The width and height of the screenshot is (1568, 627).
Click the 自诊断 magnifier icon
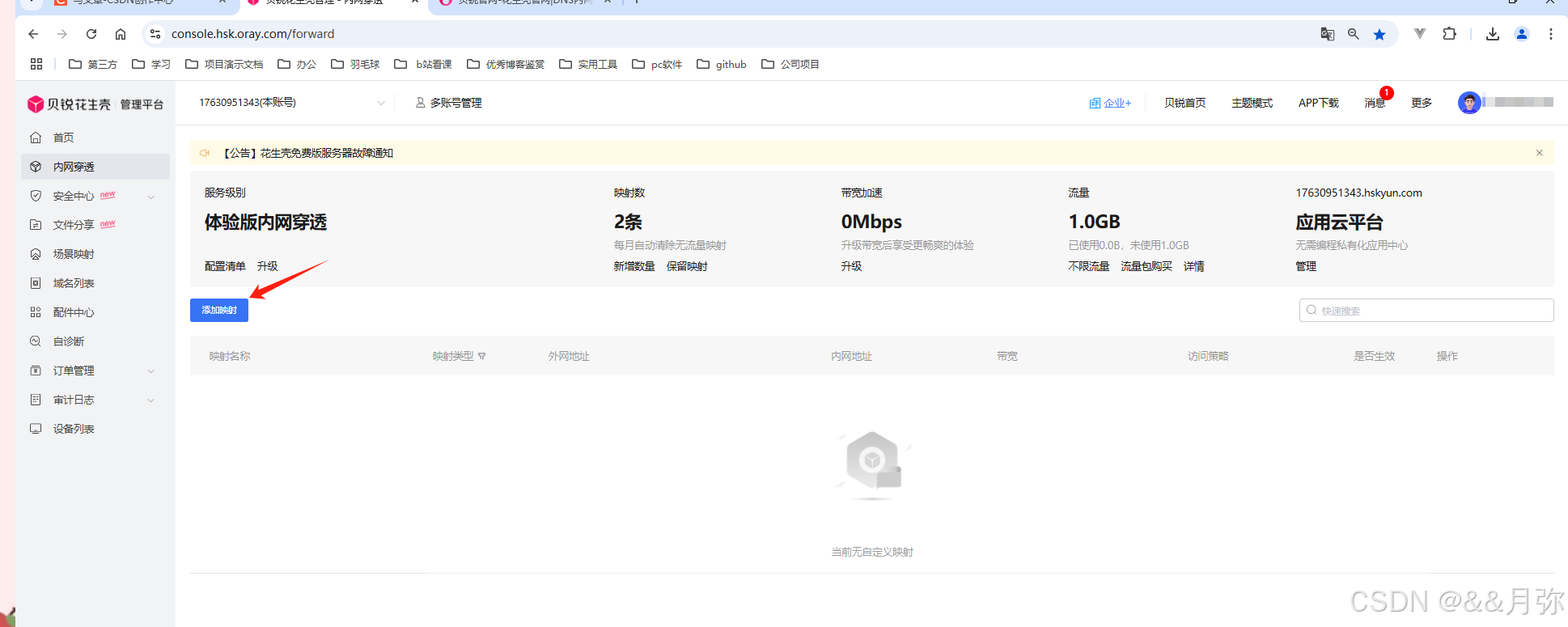(36, 341)
